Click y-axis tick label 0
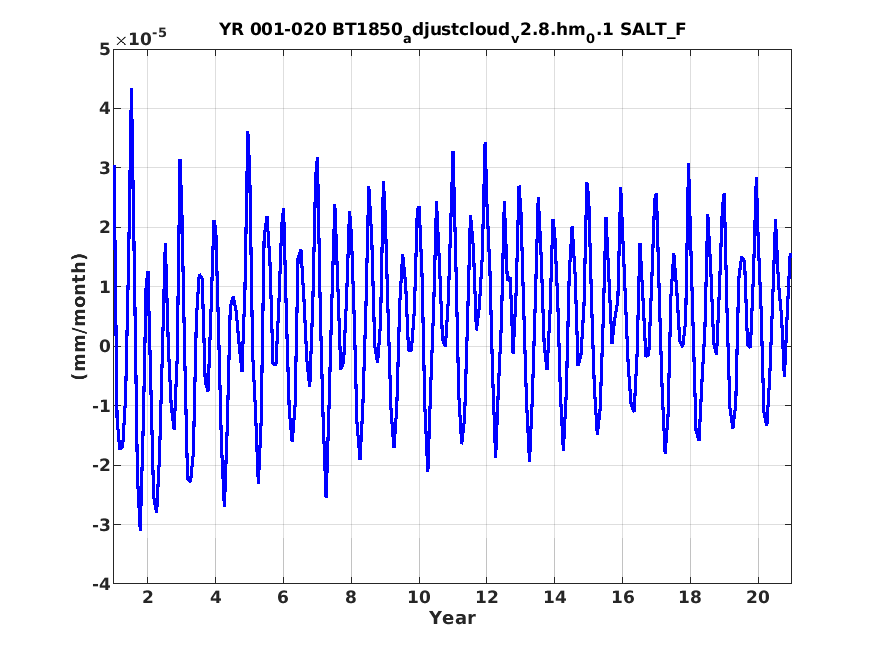Screen dimensions: 875x656 [x=104, y=346]
